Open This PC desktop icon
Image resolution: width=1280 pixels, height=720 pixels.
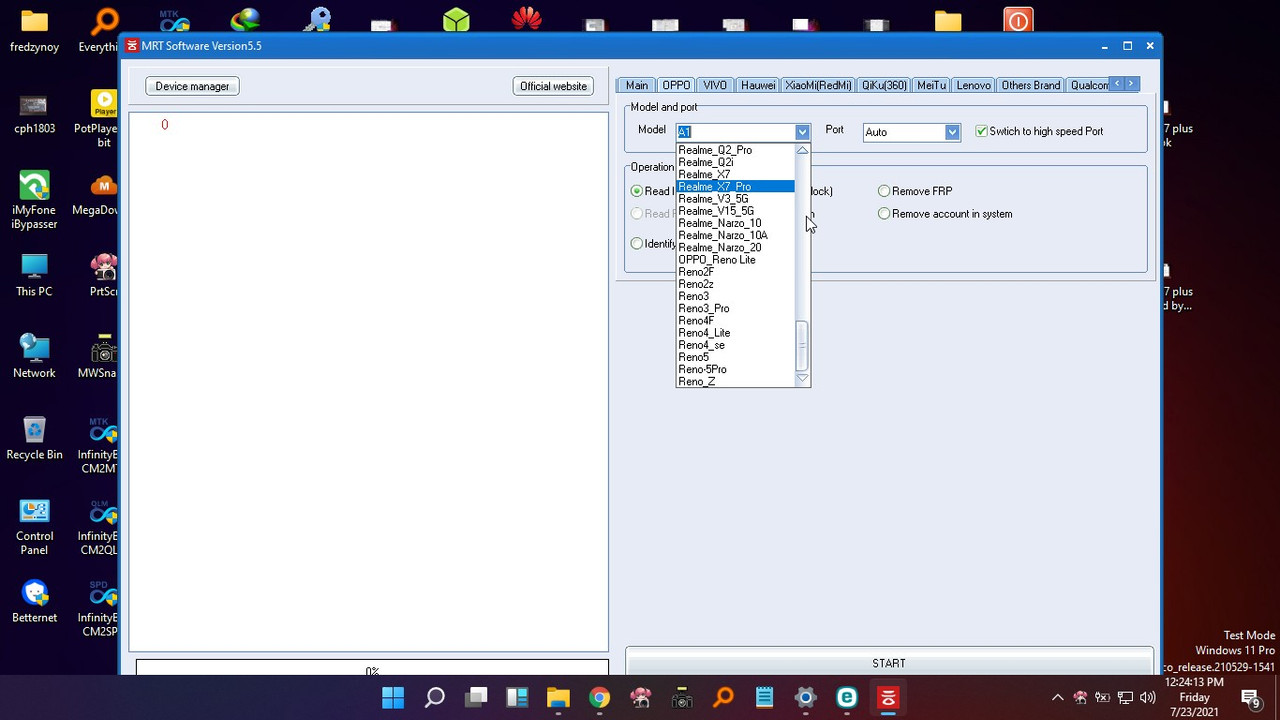[x=34, y=276]
